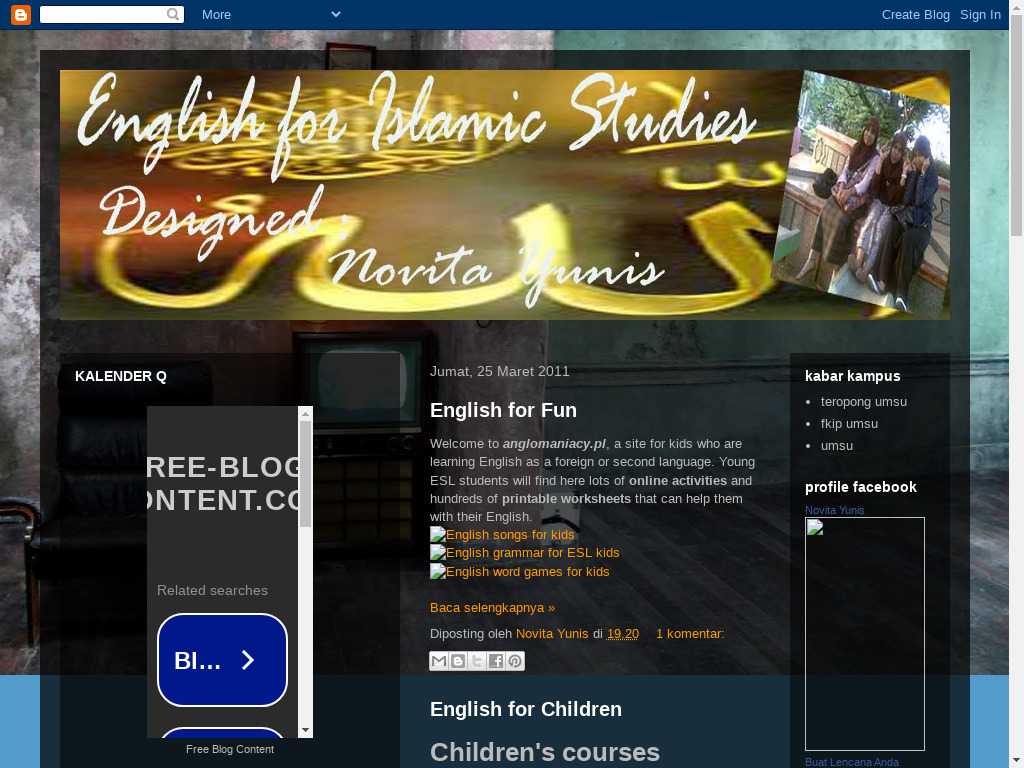Click the Free Blog Content link under widget
The width and height of the screenshot is (1024, 768).
(x=230, y=750)
